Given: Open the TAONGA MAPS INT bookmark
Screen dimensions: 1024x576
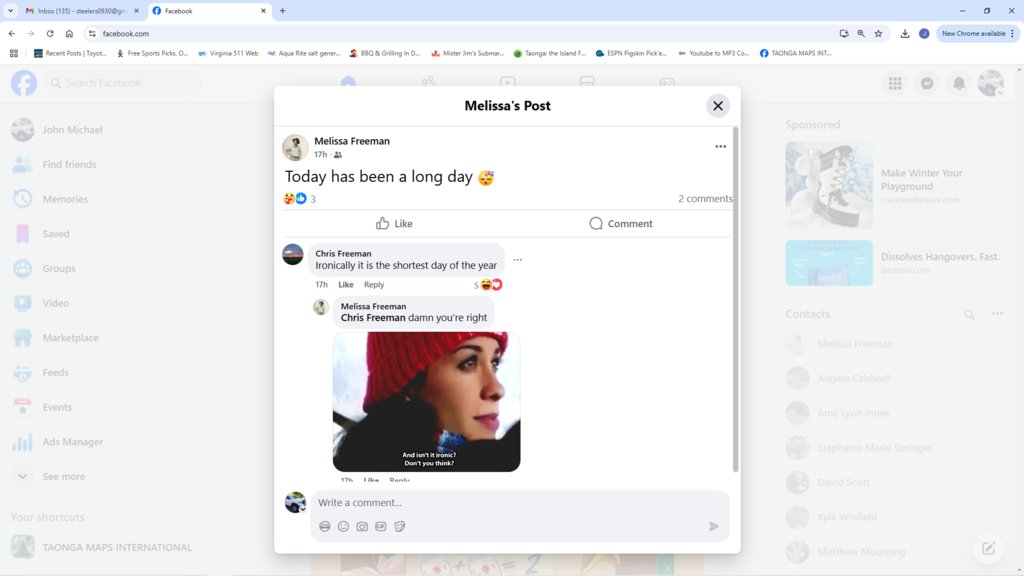Looking at the screenshot, I should pyautogui.click(x=795, y=53).
